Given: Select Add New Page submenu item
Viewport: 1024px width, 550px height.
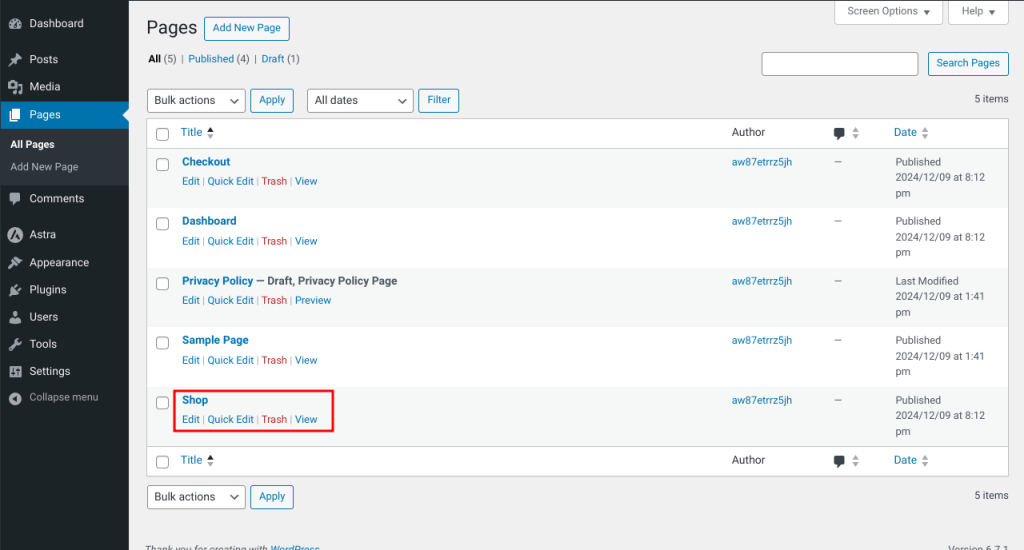Looking at the screenshot, I should click(44, 167).
